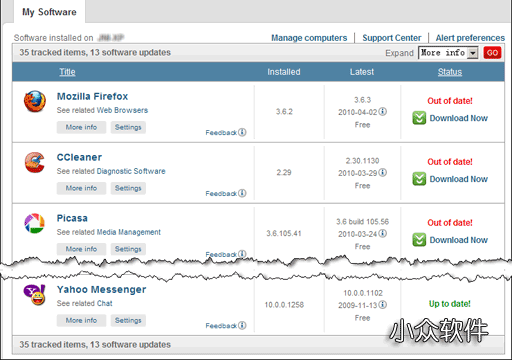The height and width of the screenshot is (360, 512).
Task: Click latest version '3.6 build 105.56' text
Action: (x=362, y=222)
